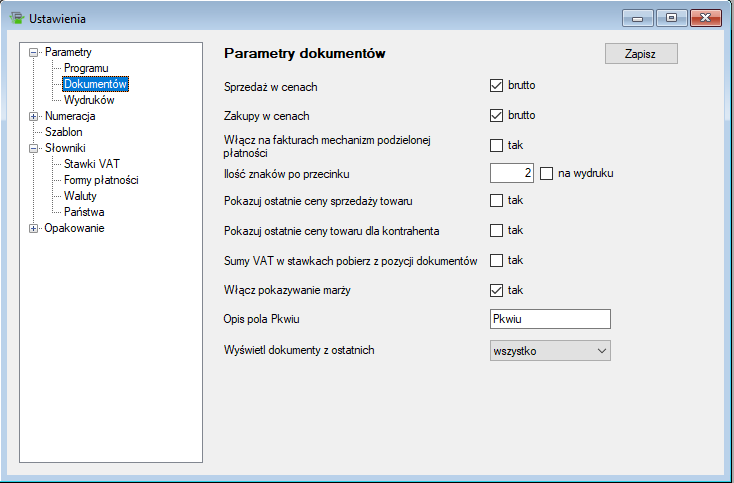
Task: Collapse the Parametry tree node
Action: (x=35, y=52)
